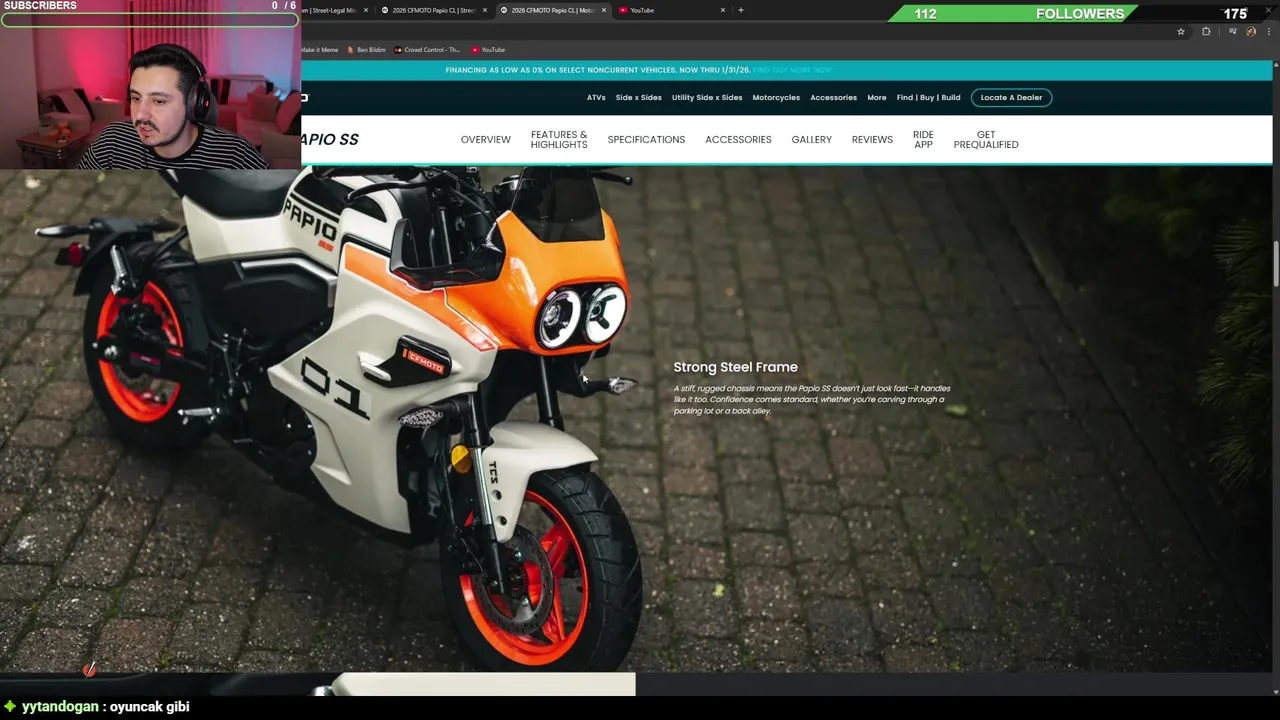The height and width of the screenshot is (720, 1280).
Task: Open the browser profile avatar
Action: point(1251,31)
